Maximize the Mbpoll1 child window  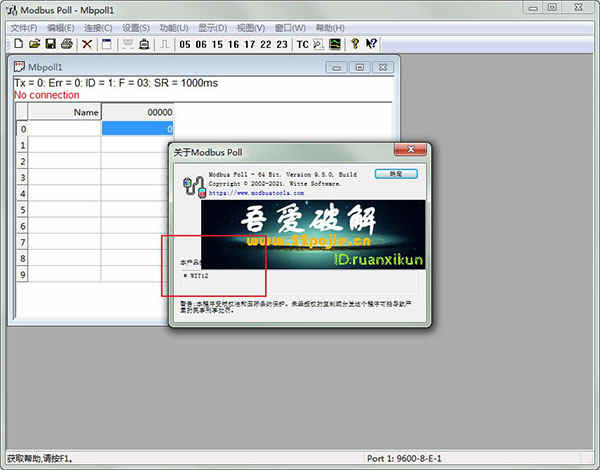point(360,68)
